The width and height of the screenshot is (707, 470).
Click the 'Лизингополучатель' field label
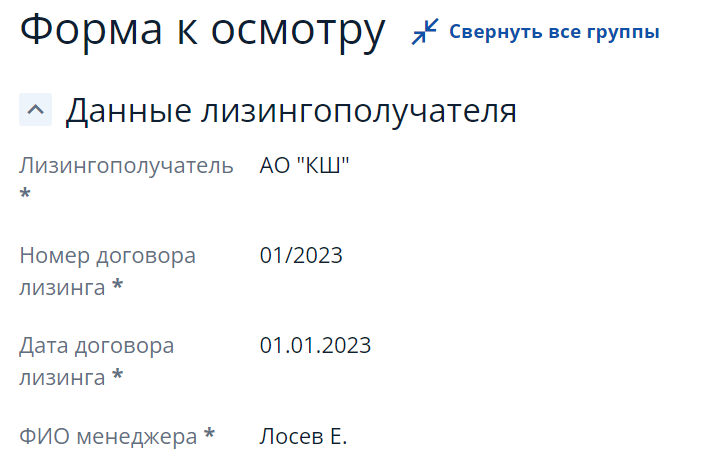[127, 165]
